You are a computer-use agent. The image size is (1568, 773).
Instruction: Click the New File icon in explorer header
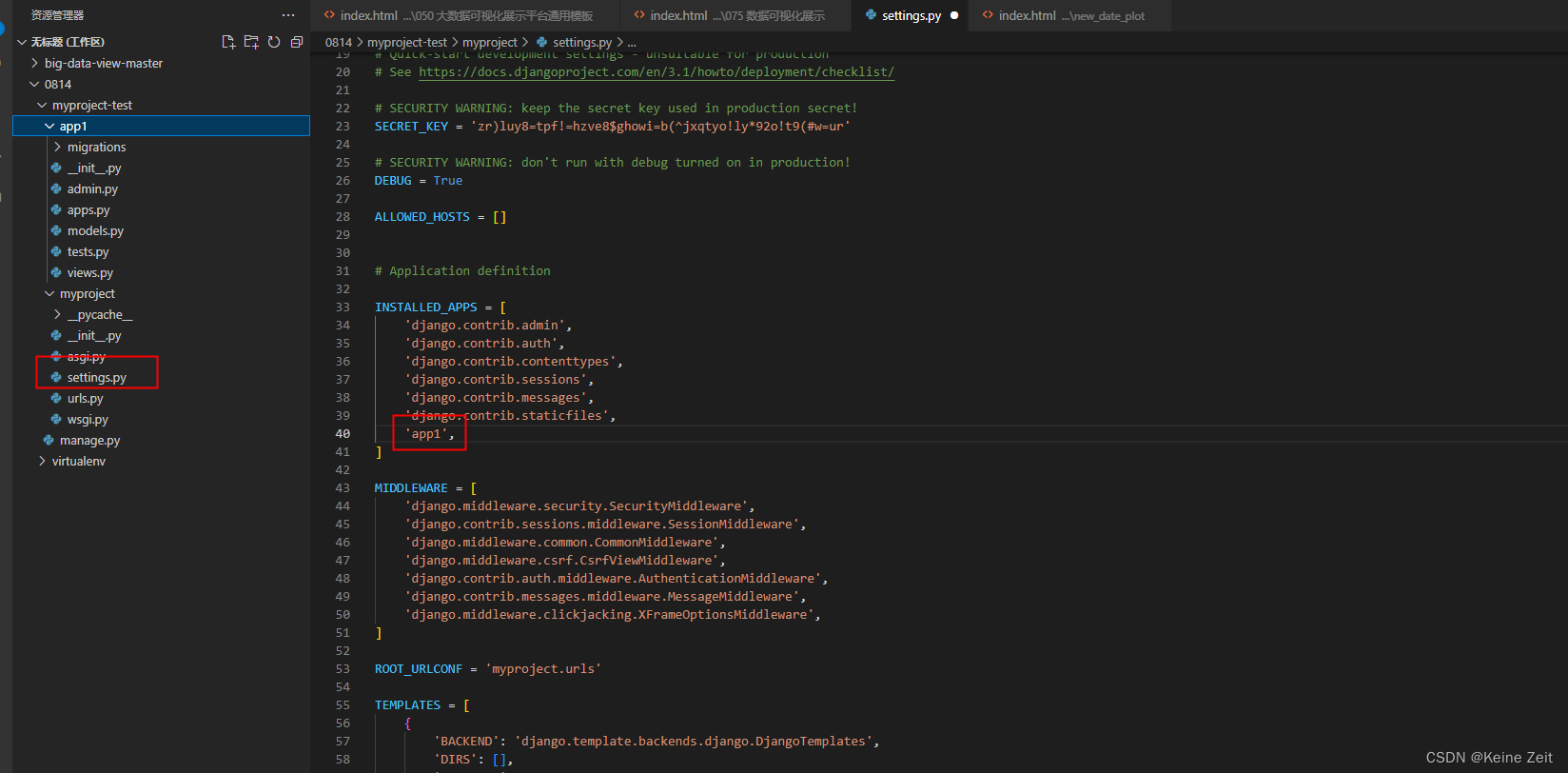click(x=228, y=42)
